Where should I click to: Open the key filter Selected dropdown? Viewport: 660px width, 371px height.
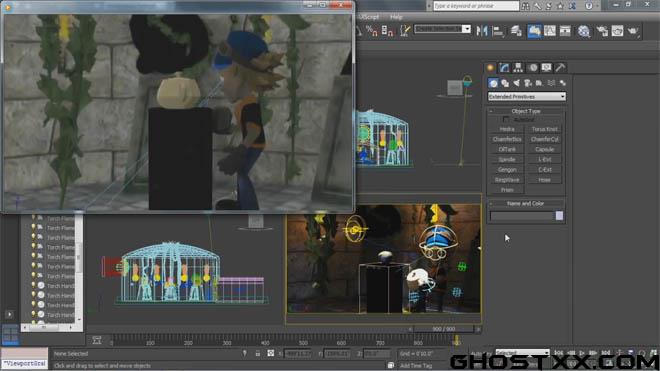tap(522, 352)
